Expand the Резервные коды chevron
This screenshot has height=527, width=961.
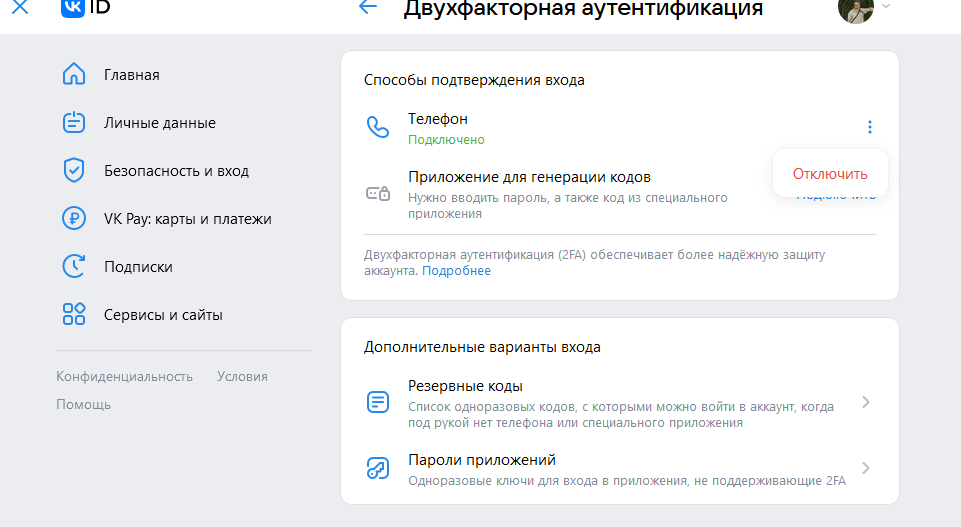point(866,402)
